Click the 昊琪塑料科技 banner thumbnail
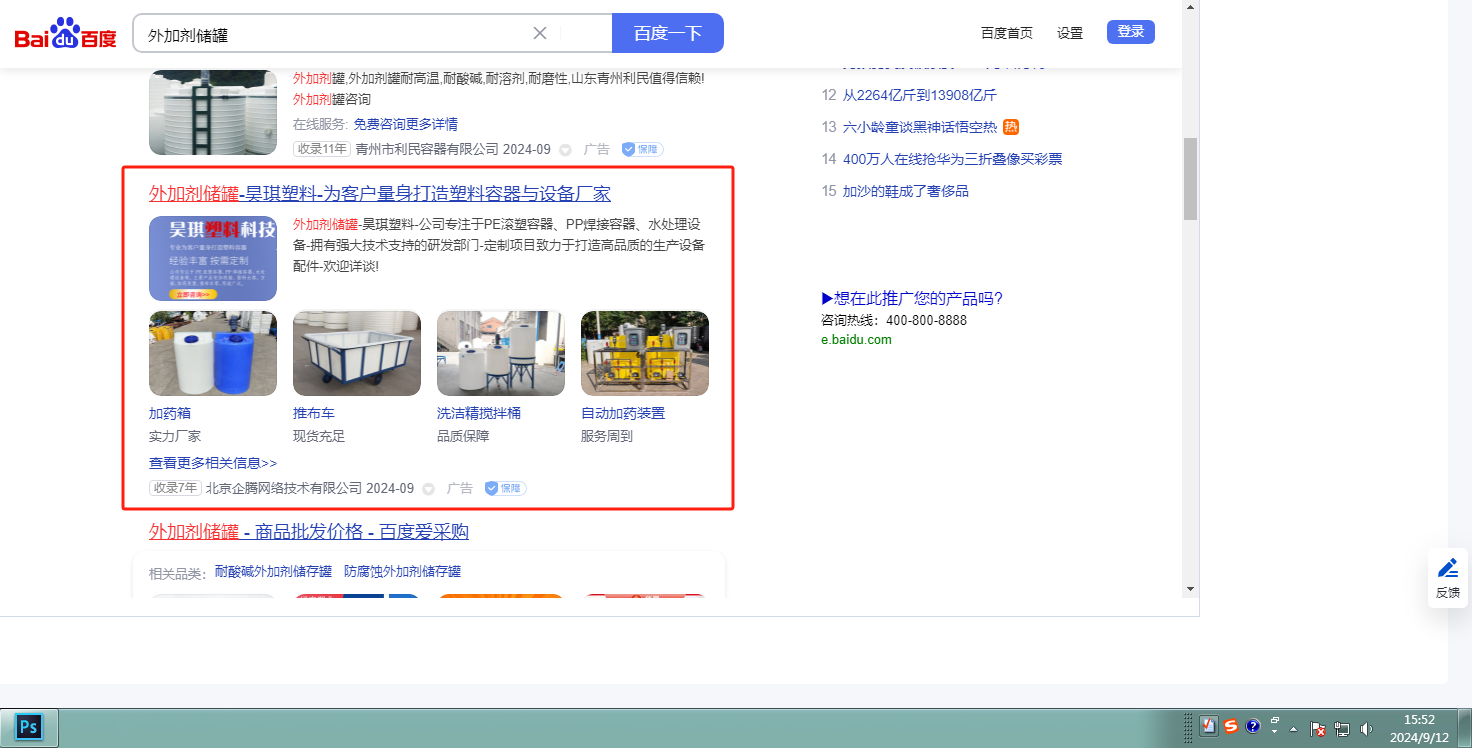 (x=213, y=258)
